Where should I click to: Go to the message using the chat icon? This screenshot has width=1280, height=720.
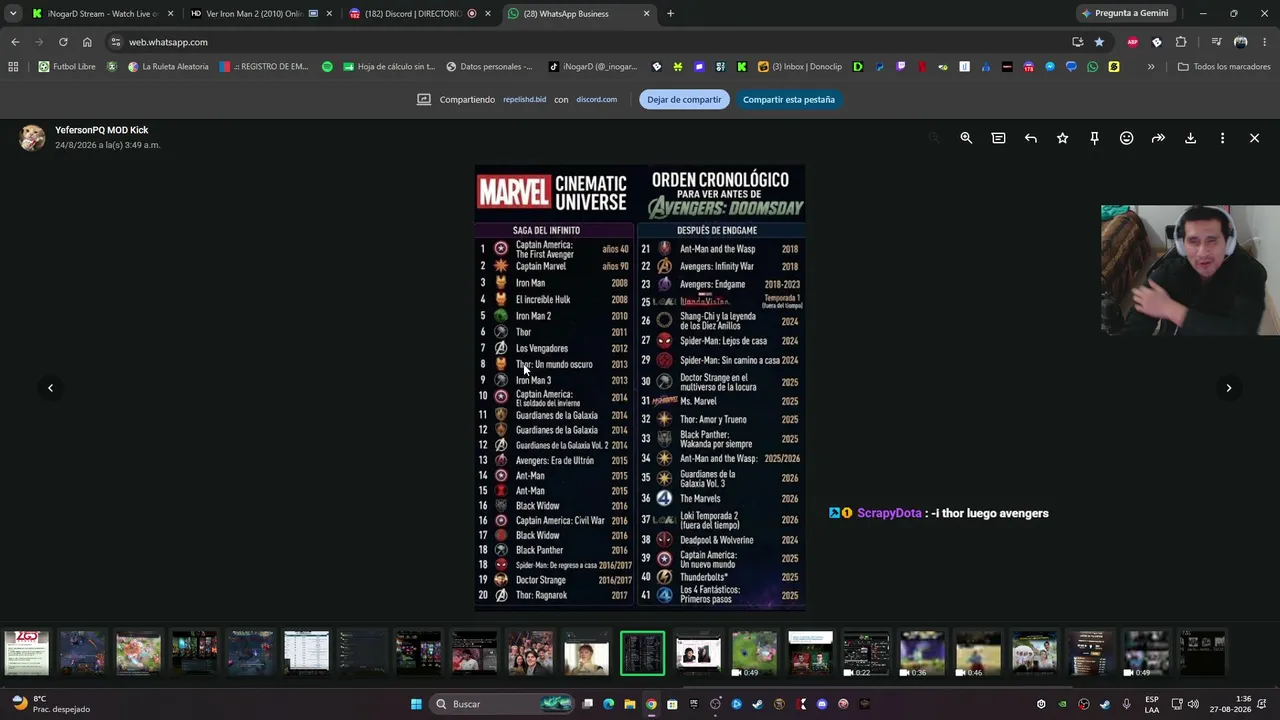tap(998, 138)
